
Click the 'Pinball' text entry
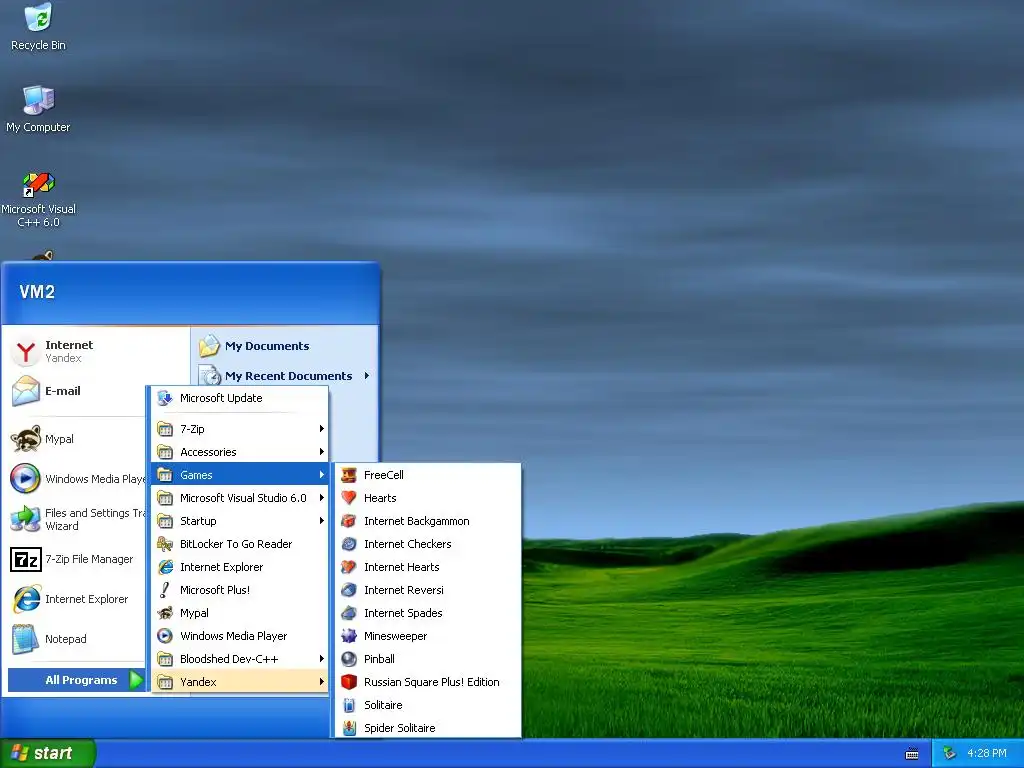point(379,659)
